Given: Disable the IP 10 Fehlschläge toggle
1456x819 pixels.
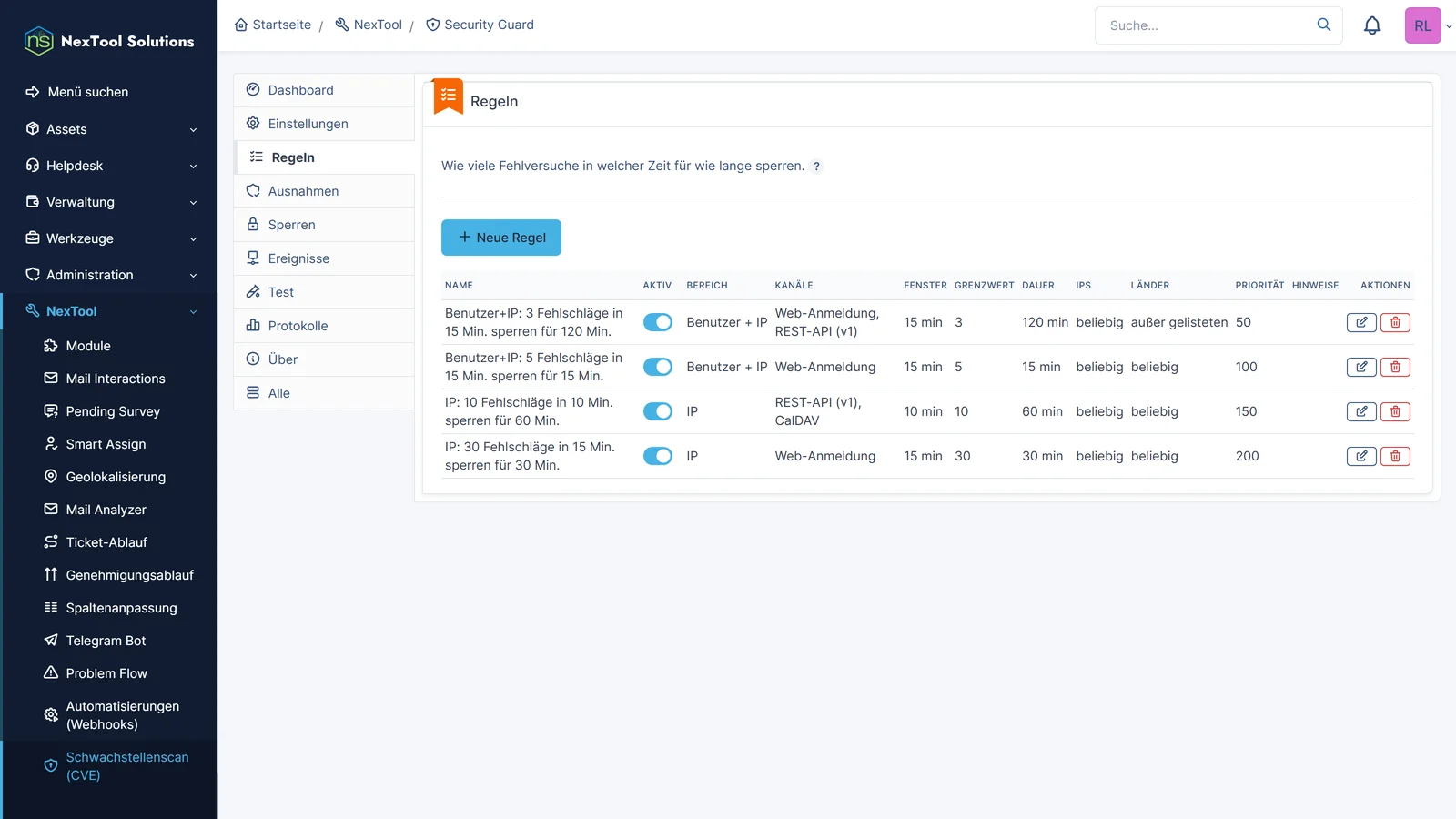Looking at the screenshot, I should (658, 411).
